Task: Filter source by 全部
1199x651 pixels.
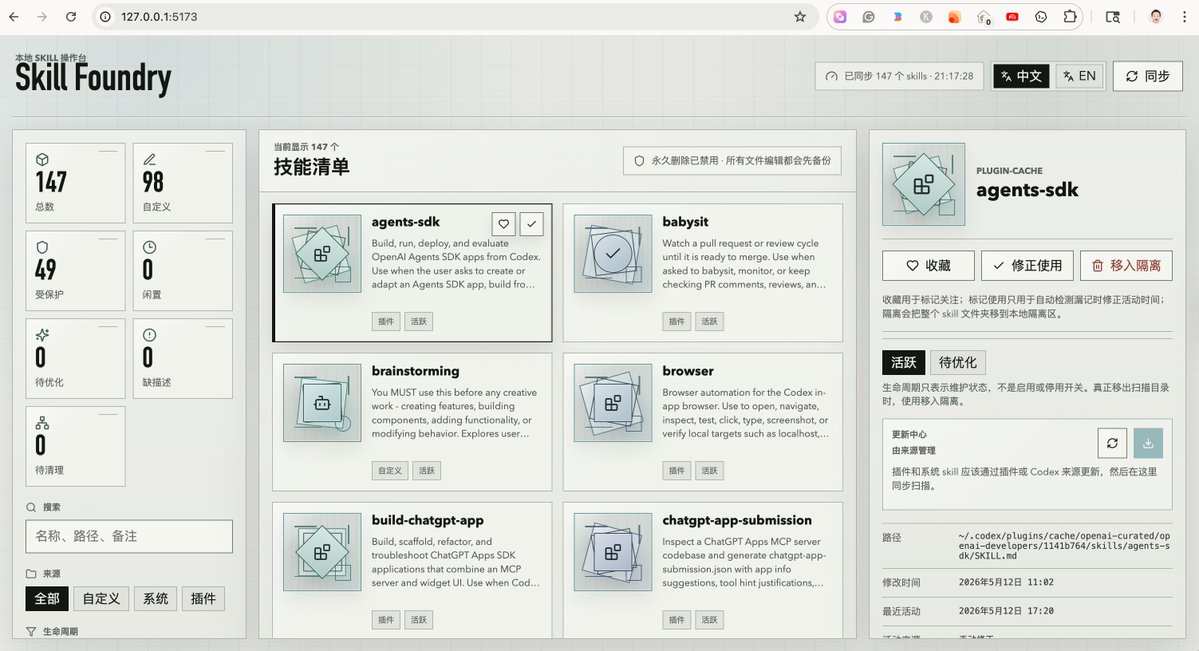Action: click(x=47, y=598)
